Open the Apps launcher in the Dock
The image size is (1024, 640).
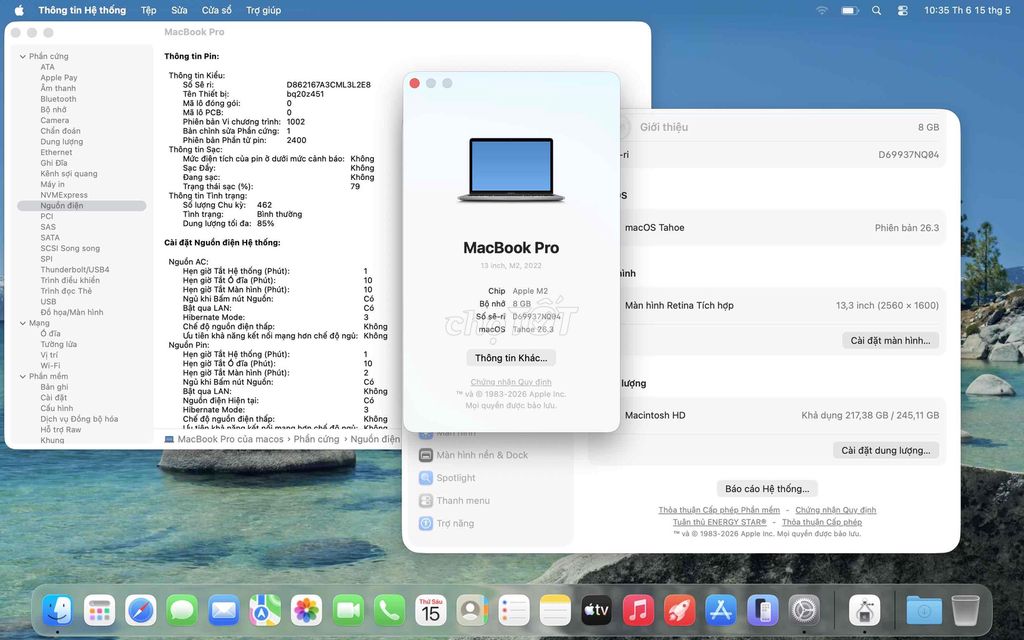(99, 611)
